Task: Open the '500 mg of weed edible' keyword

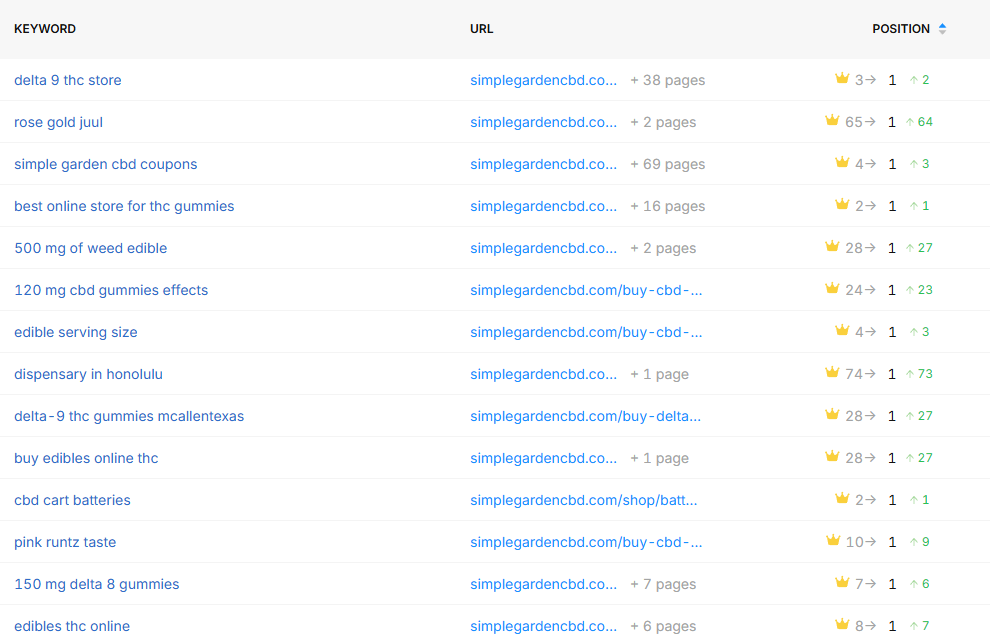Action: point(90,248)
